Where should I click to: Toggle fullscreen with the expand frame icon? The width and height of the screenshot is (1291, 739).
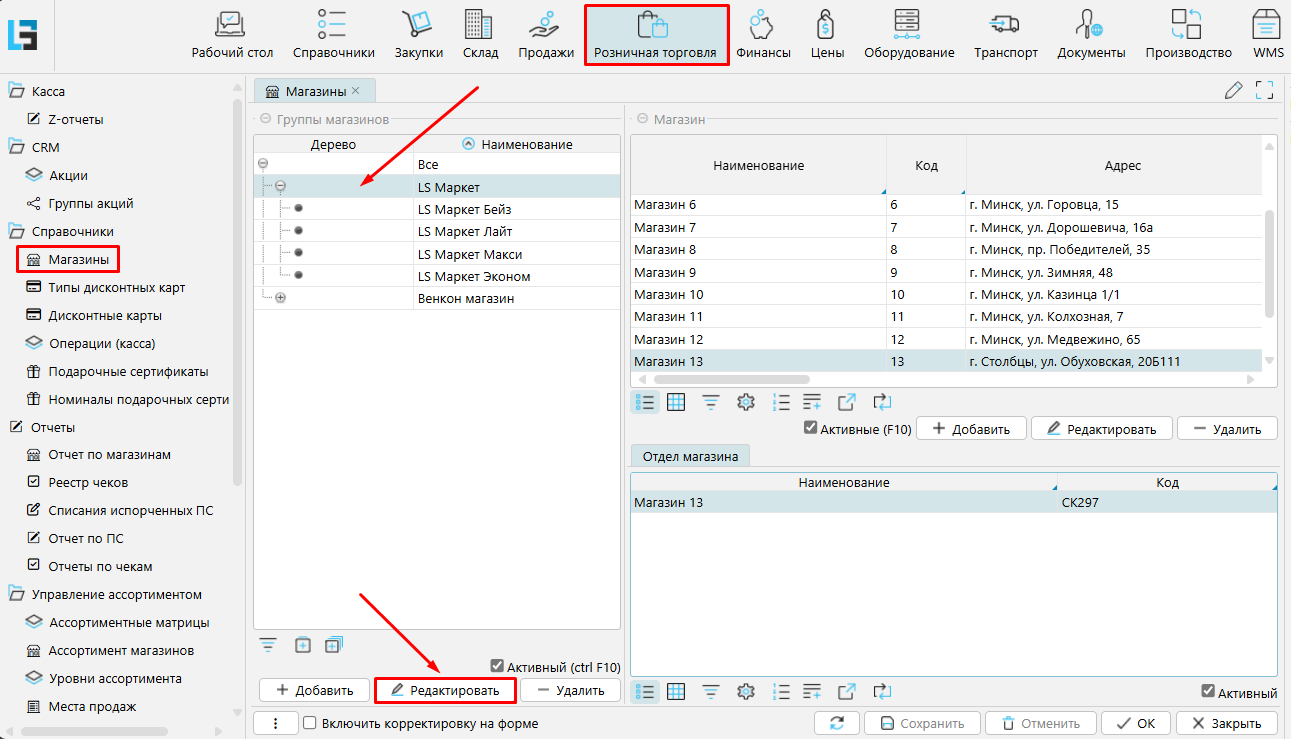(x=1264, y=91)
